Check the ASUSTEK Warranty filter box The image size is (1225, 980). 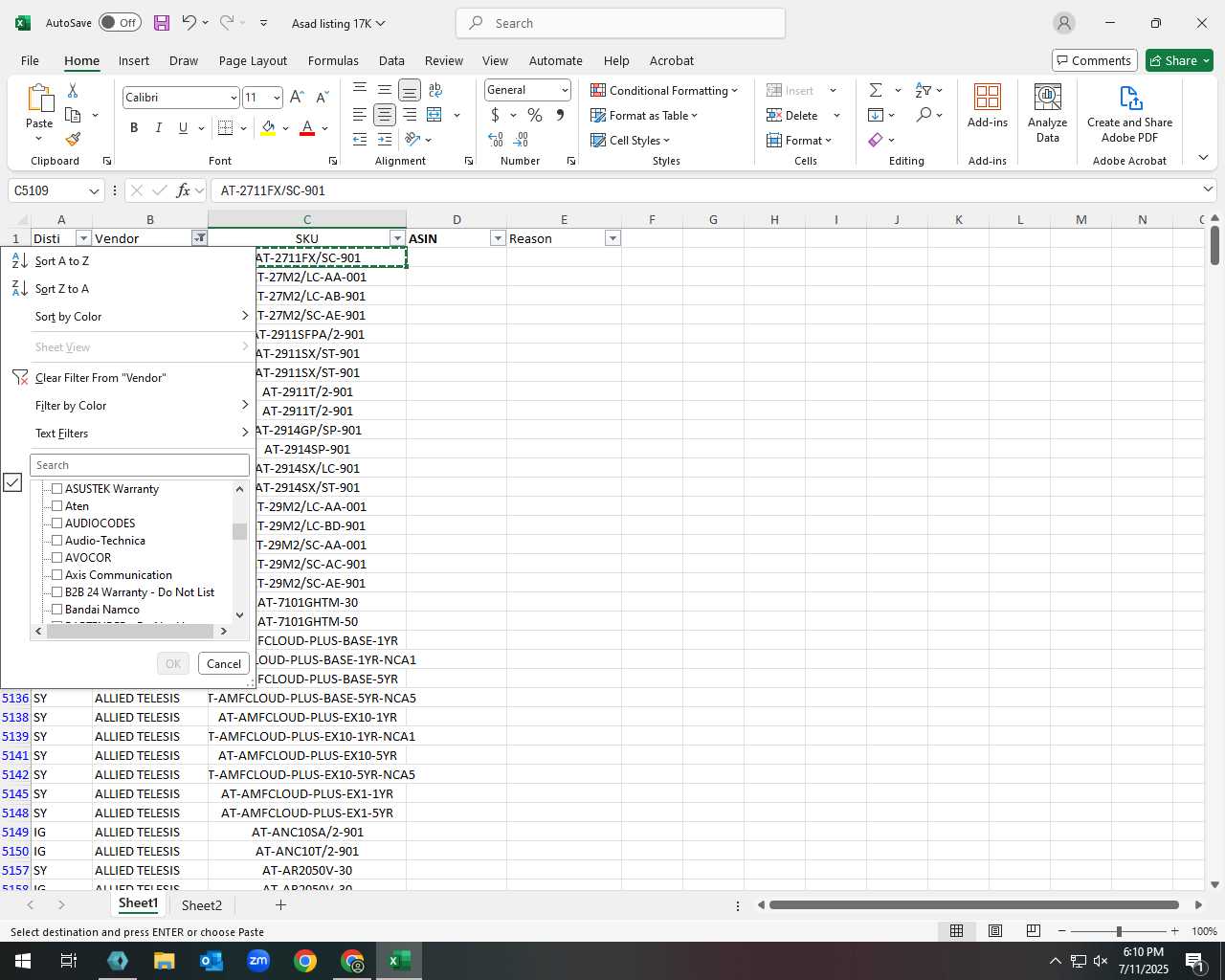point(56,489)
